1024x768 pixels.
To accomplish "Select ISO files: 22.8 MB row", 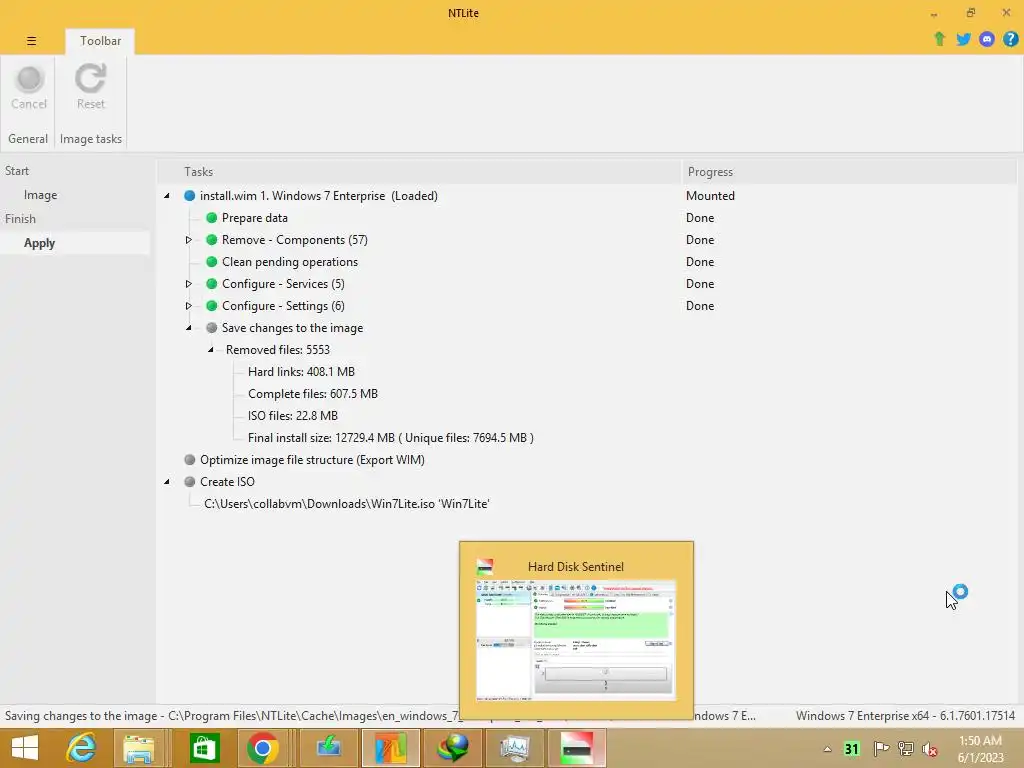I will [x=293, y=416].
